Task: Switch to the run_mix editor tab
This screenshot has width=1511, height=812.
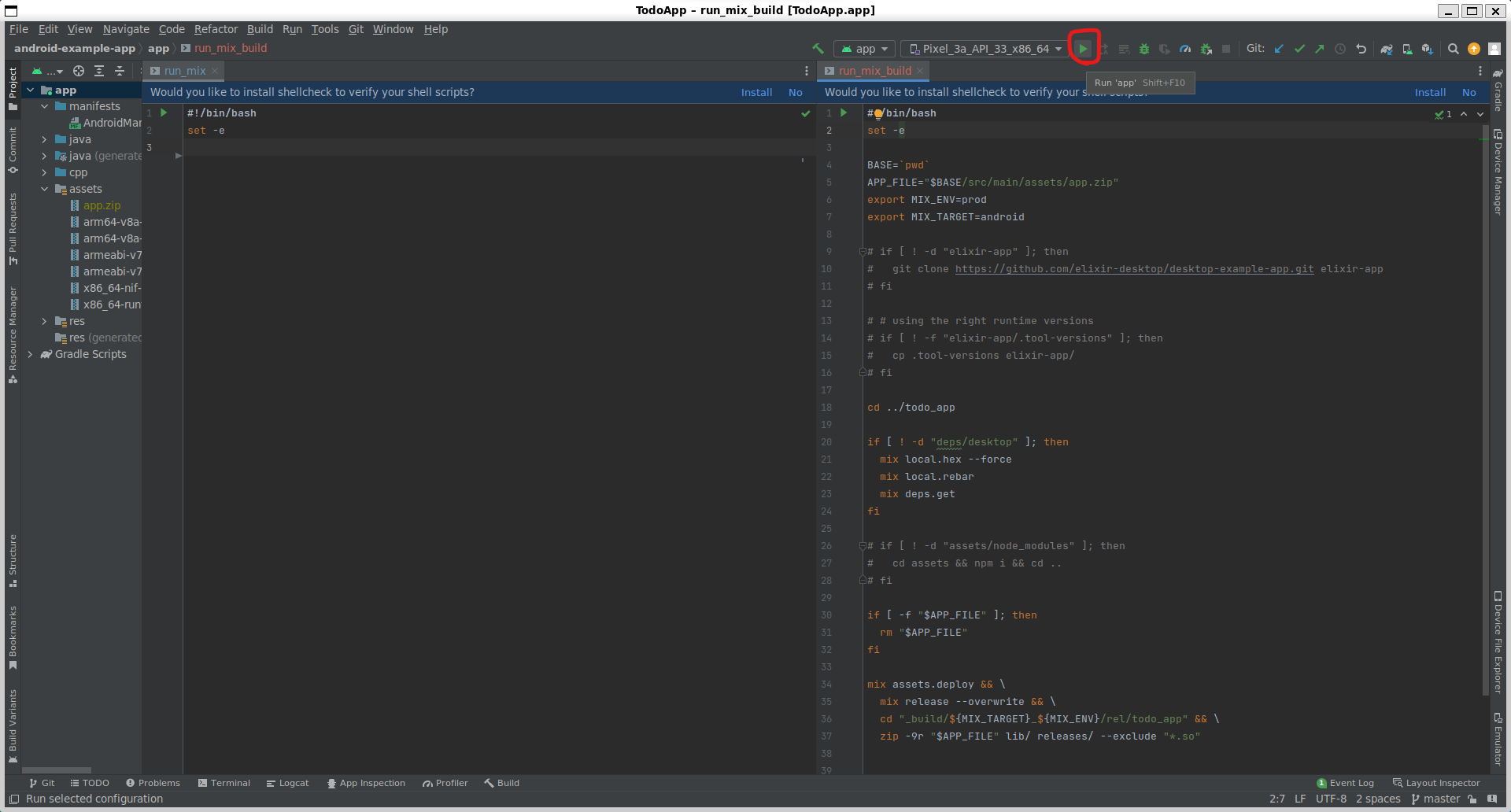Action: tap(184, 71)
